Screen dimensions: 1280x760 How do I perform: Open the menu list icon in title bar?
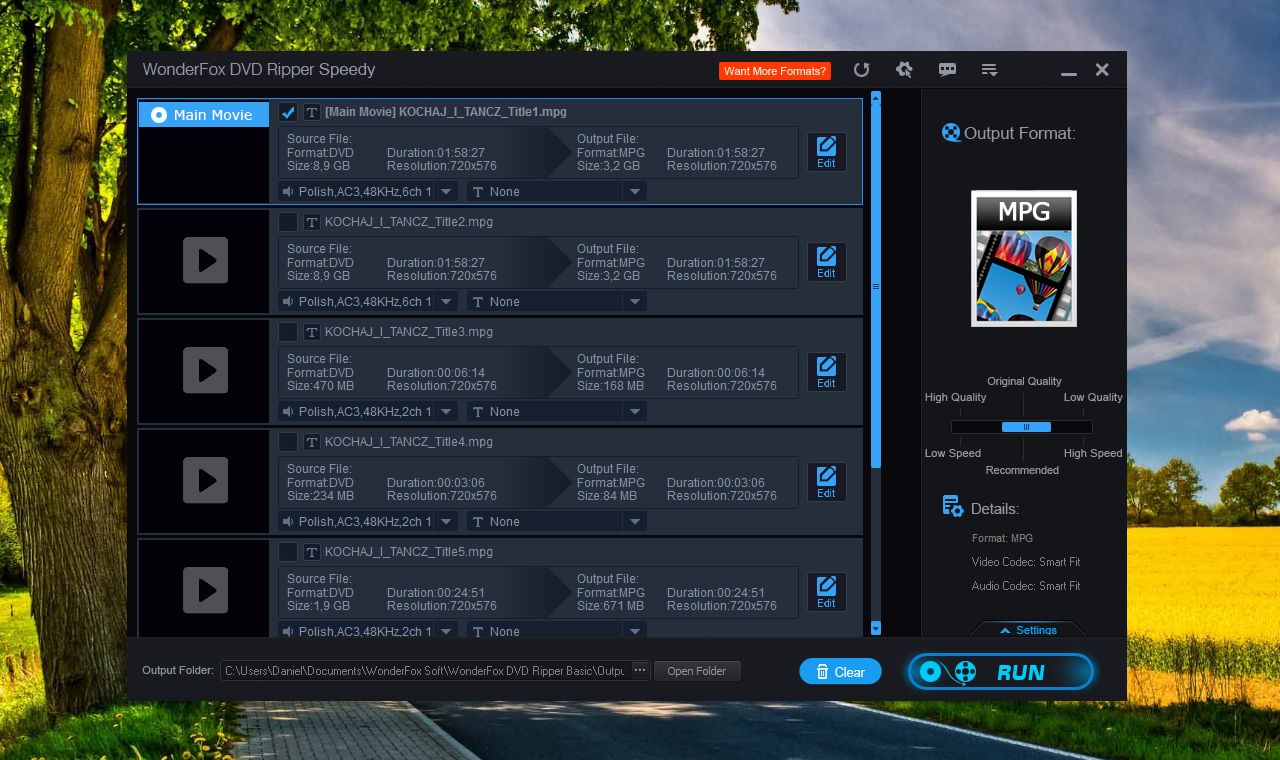990,70
